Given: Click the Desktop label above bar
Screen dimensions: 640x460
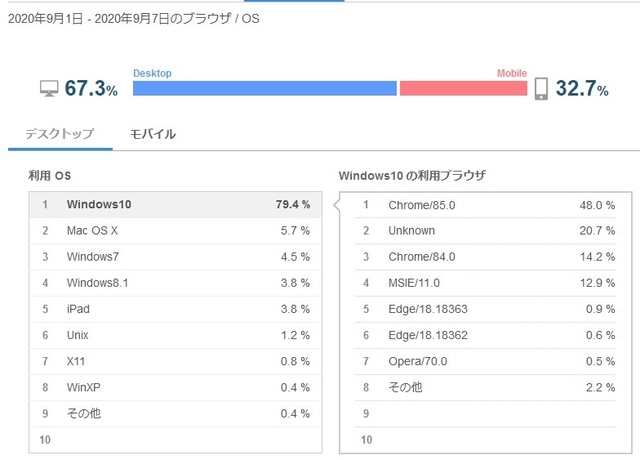Looking at the screenshot, I should point(152,73).
